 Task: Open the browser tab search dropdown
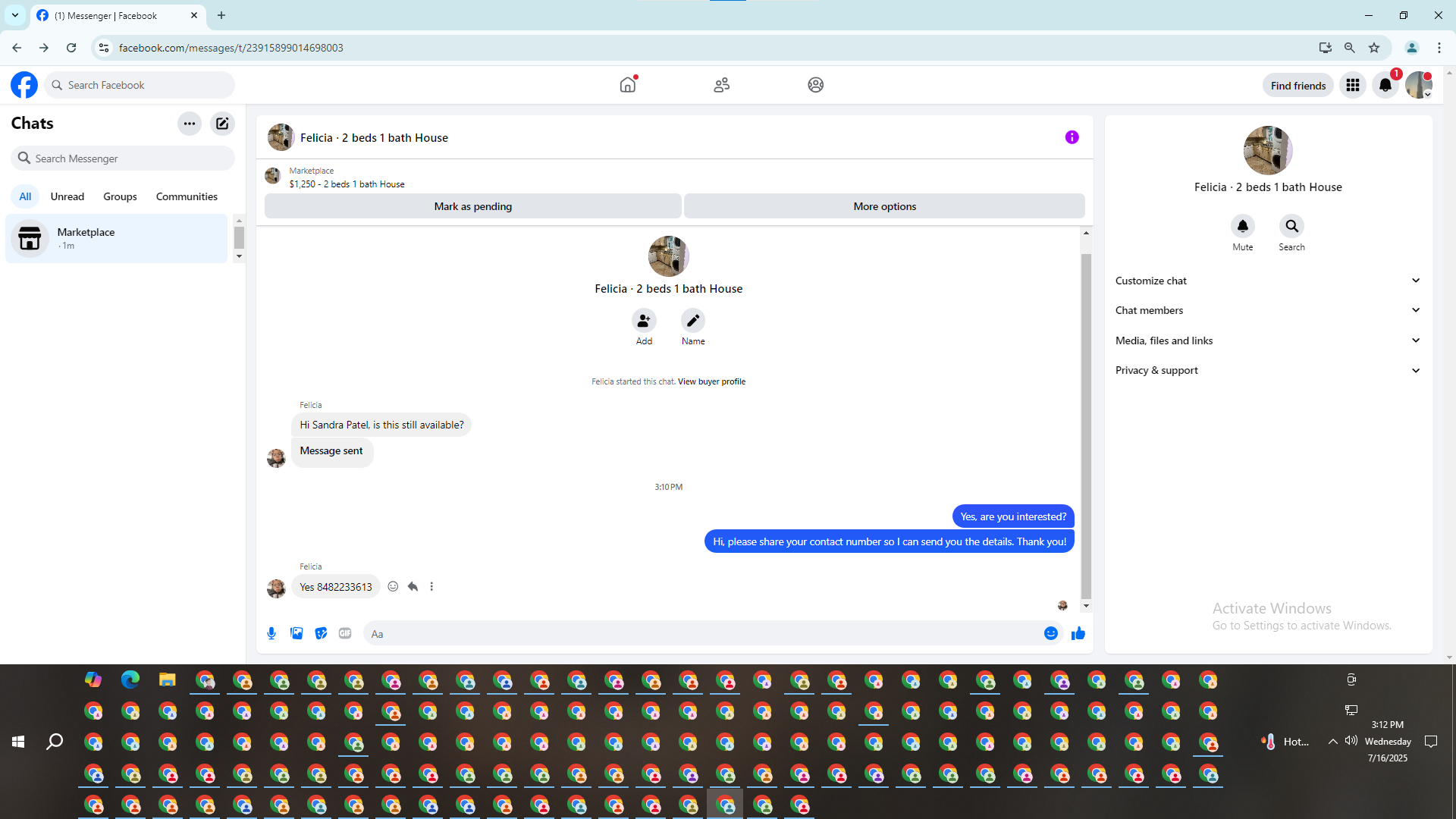coord(15,15)
